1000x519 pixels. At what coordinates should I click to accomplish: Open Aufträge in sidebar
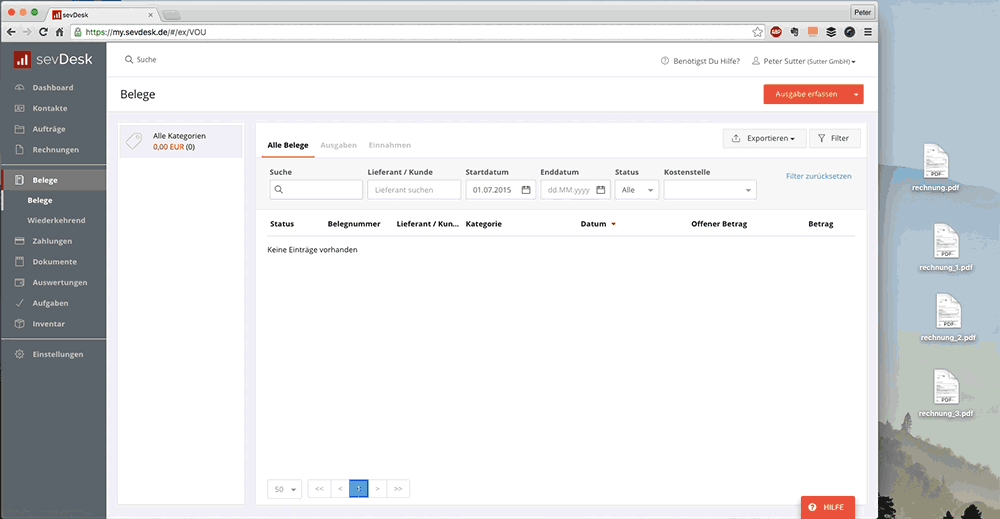coord(49,129)
